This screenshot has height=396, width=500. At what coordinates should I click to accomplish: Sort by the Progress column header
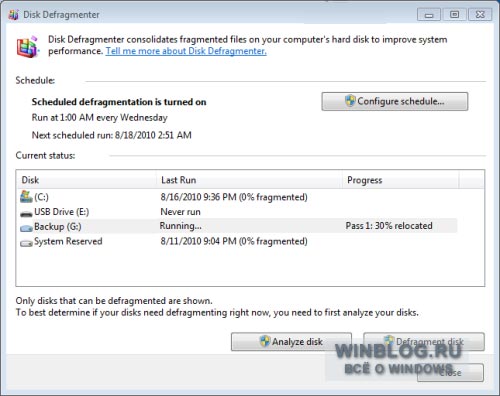click(401, 180)
